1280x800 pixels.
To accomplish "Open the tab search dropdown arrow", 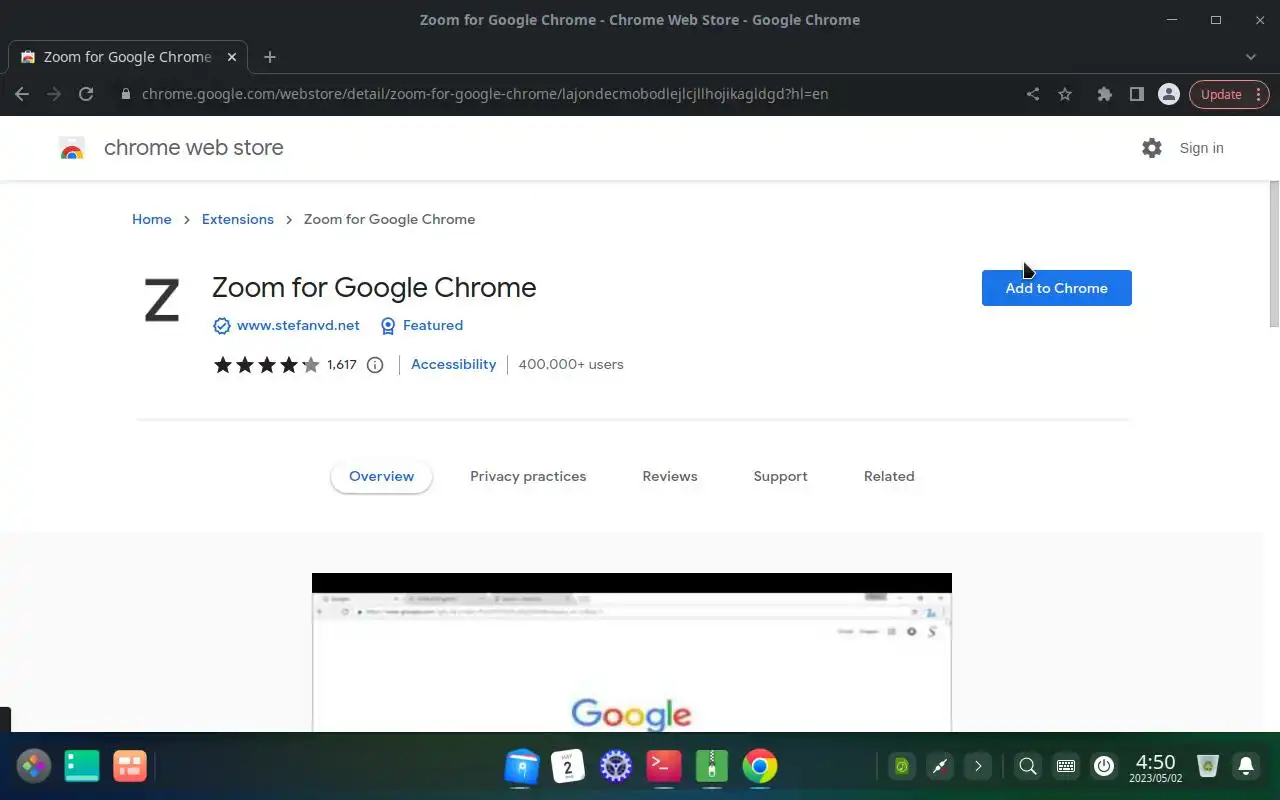I will pyautogui.click(x=1251, y=57).
